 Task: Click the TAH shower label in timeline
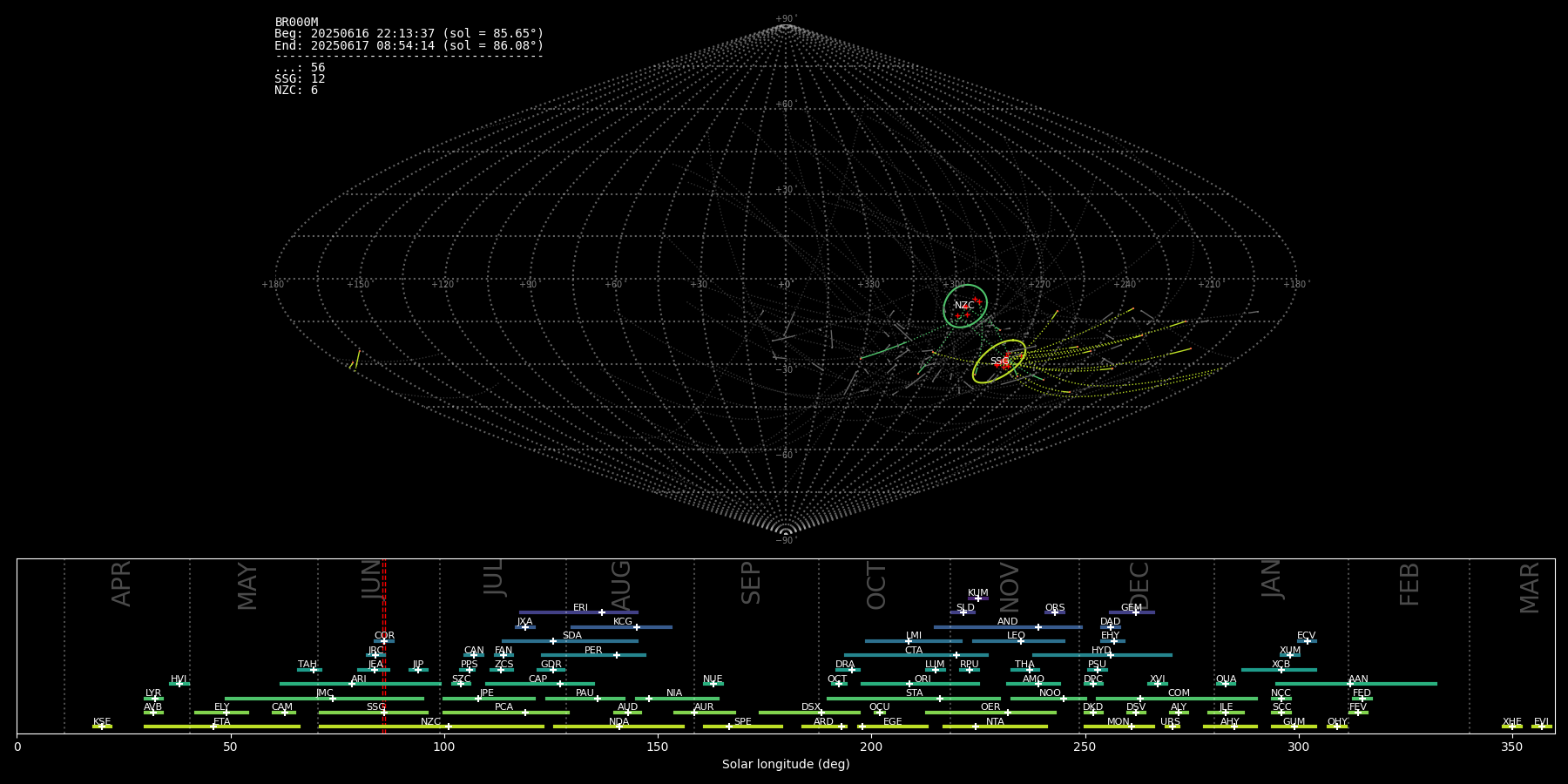(x=308, y=665)
